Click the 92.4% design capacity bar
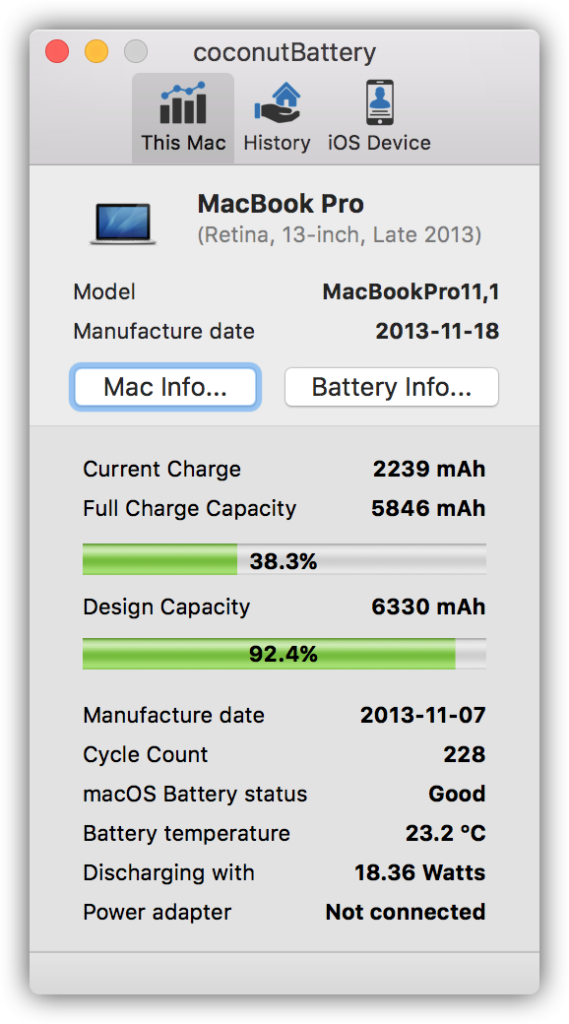This screenshot has width=569, height=1024. pos(284,654)
